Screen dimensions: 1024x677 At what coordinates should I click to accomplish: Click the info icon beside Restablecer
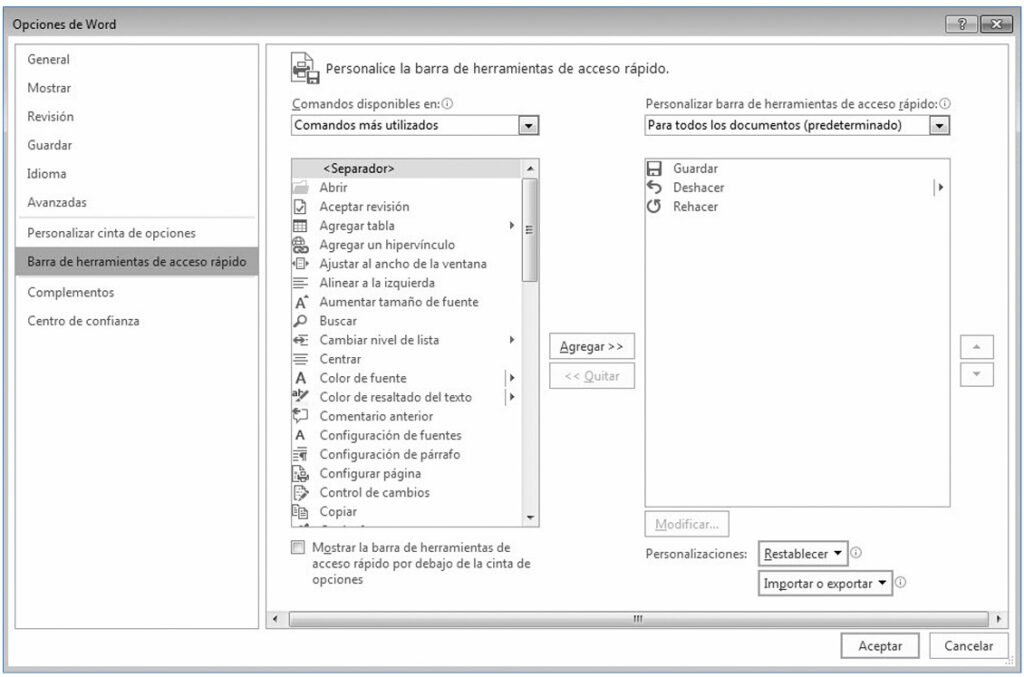coord(856,552)
